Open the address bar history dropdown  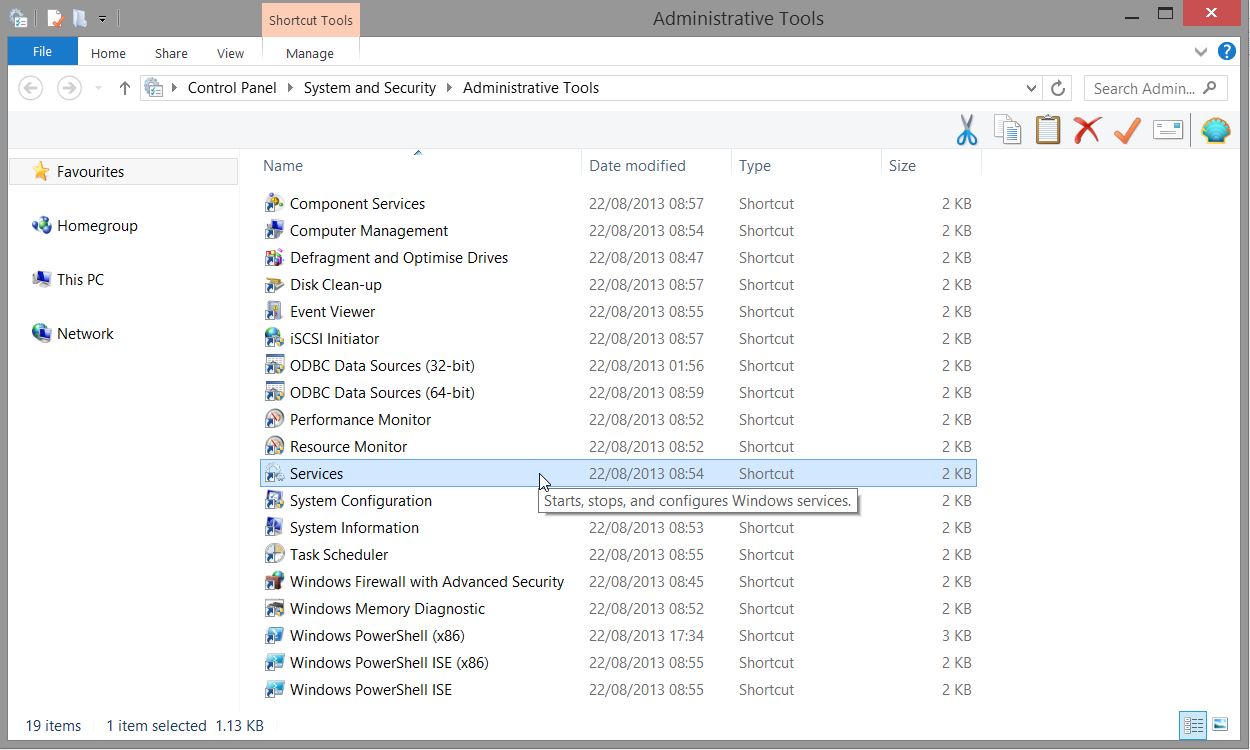click(x=1031, y=88)
